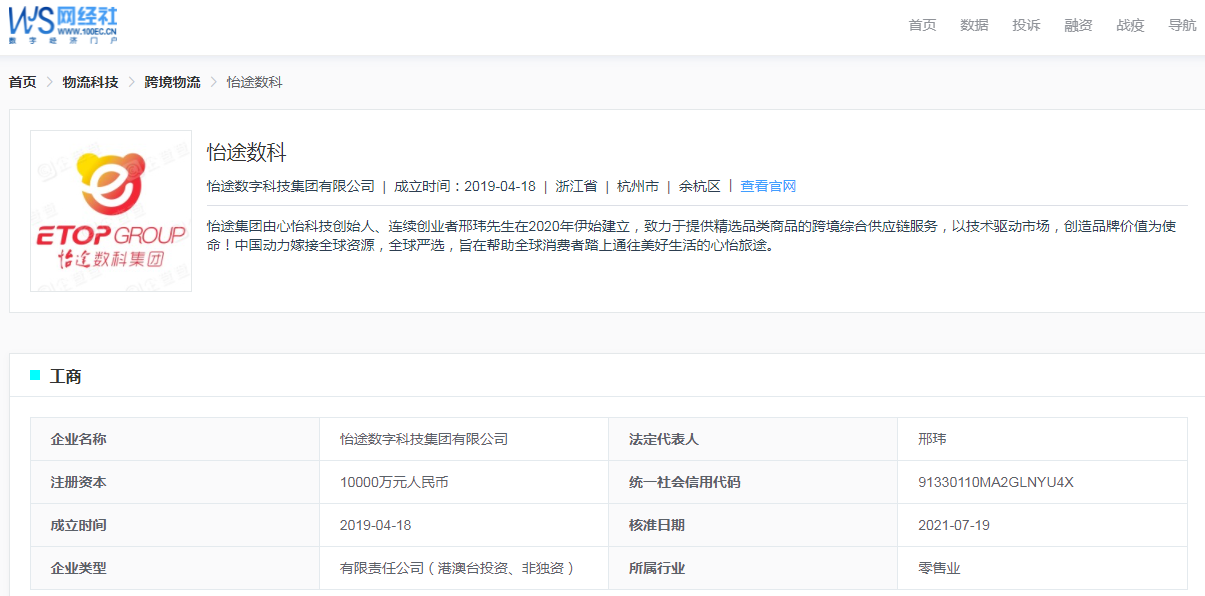Open the 融资 navigation item
Screen dimensions: 1205x596
(1078, 26)
